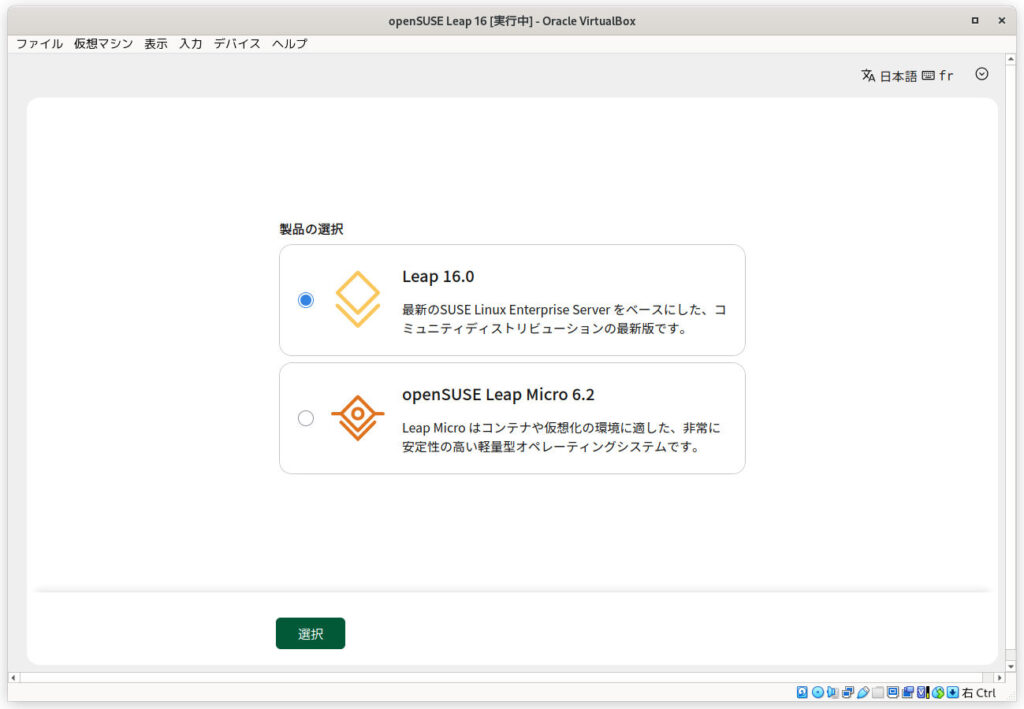The image size is (1024, 709).
Task: Change the 日本語 language setting
Action: pyautogui.click(x=898, y=76)
